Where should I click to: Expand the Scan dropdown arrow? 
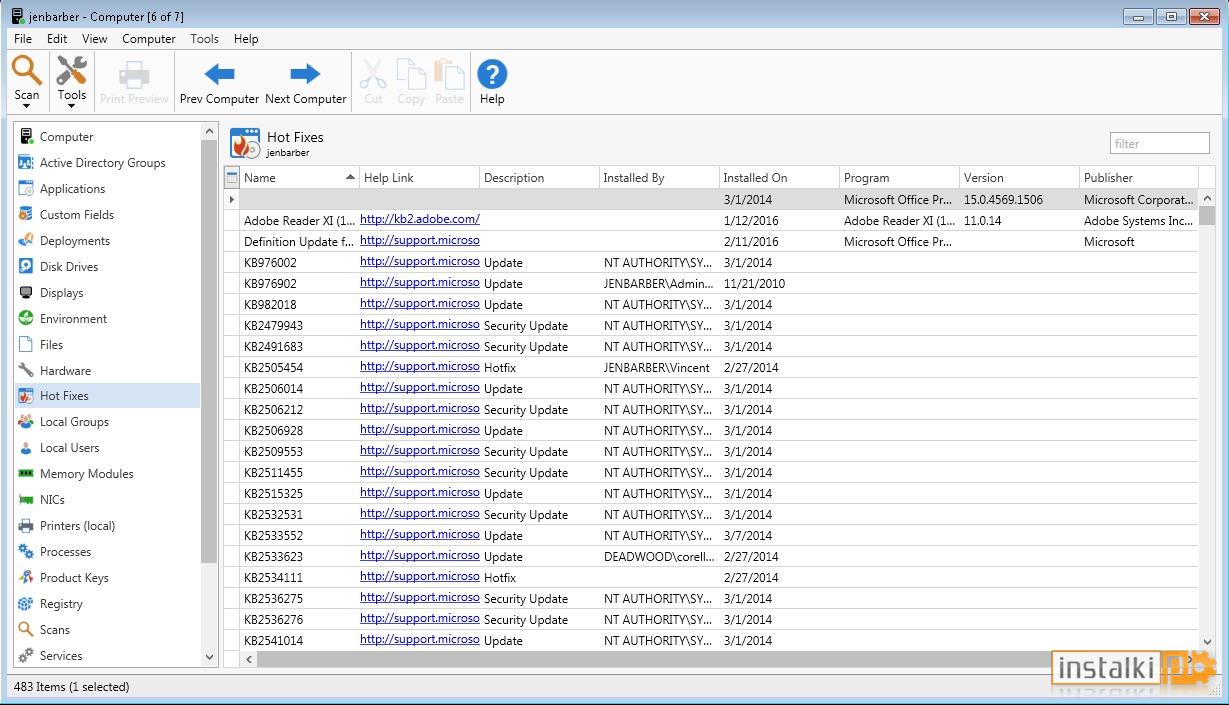[x=27, y=107]
